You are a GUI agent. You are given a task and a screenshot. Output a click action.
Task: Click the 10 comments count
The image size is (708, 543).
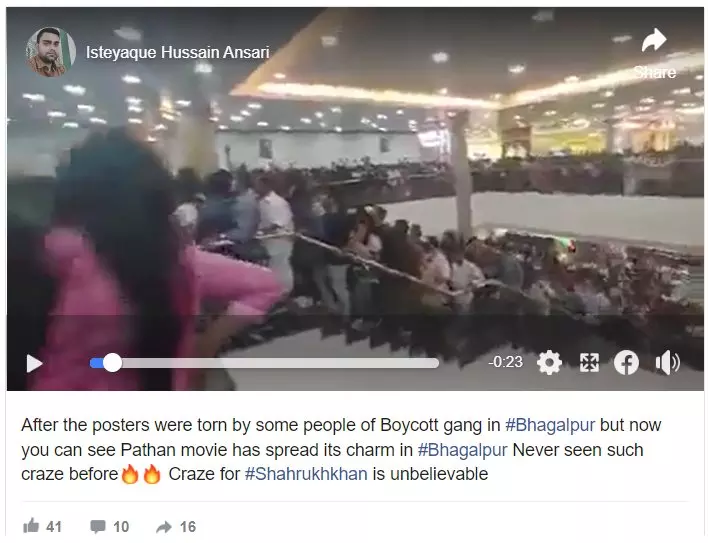[121, 527]
